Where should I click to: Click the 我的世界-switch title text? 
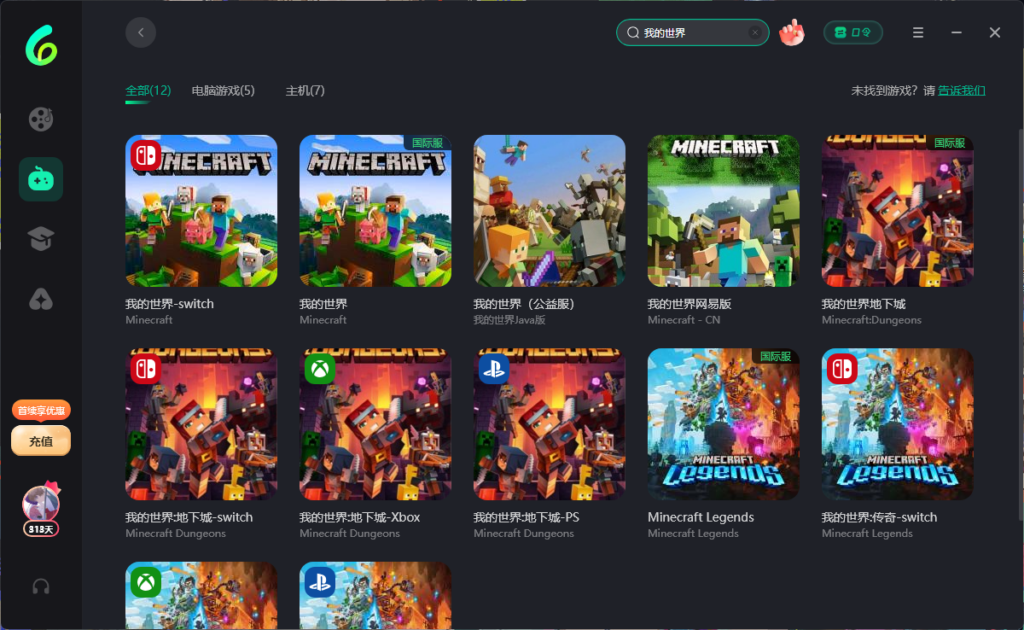coord(169,304)
